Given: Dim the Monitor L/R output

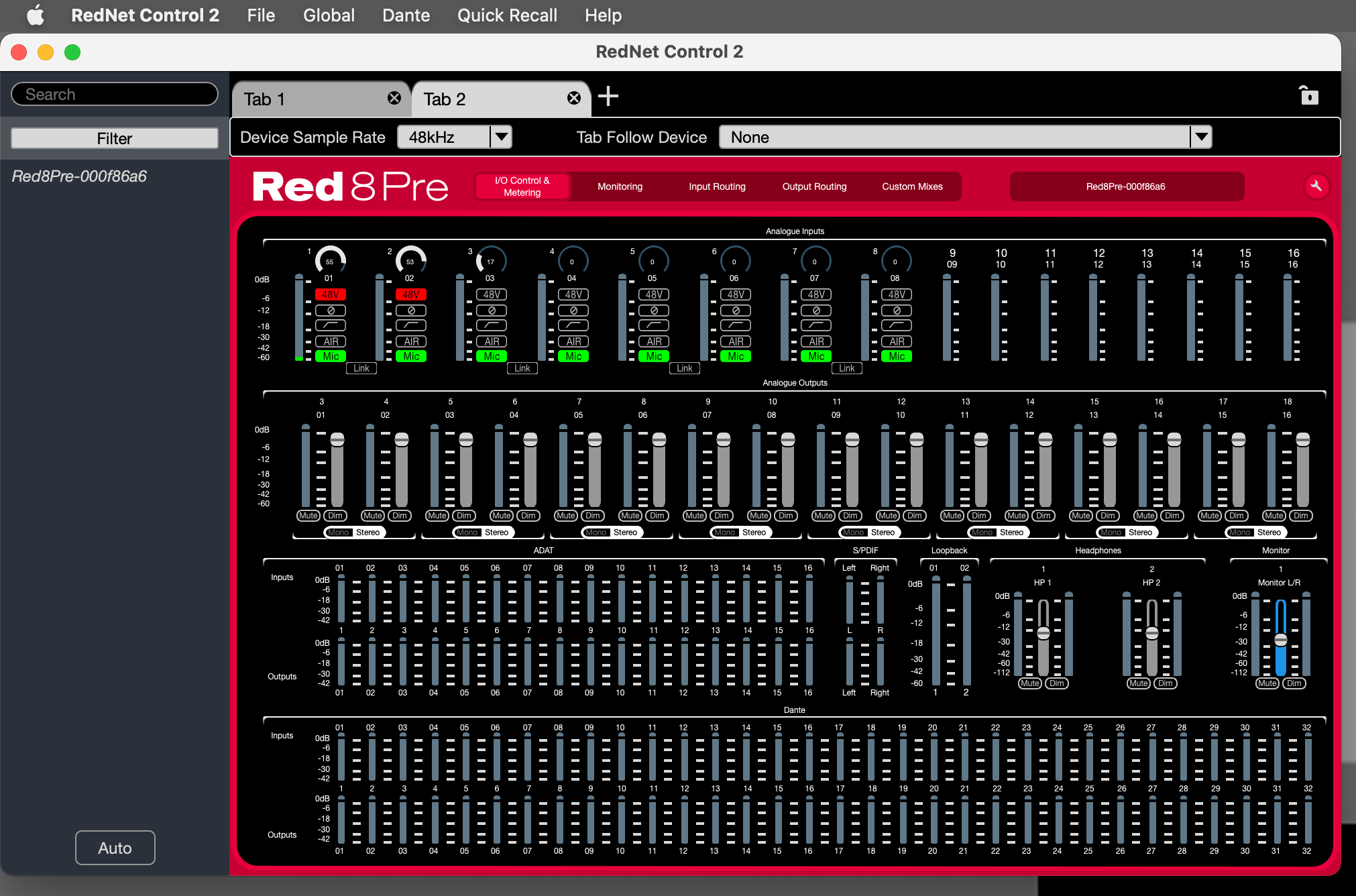Looking at the screenshot, I should 1294,683.
